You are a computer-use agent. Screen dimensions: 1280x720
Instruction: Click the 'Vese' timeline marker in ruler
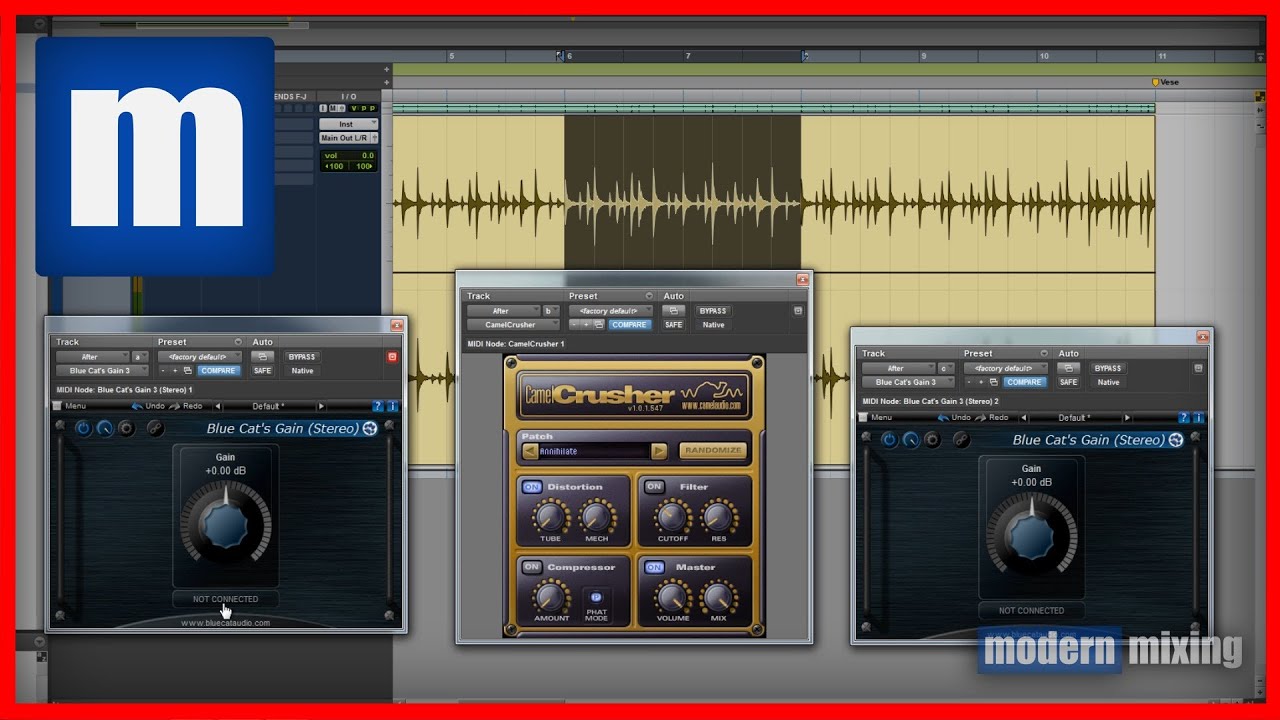(1166, 82)
